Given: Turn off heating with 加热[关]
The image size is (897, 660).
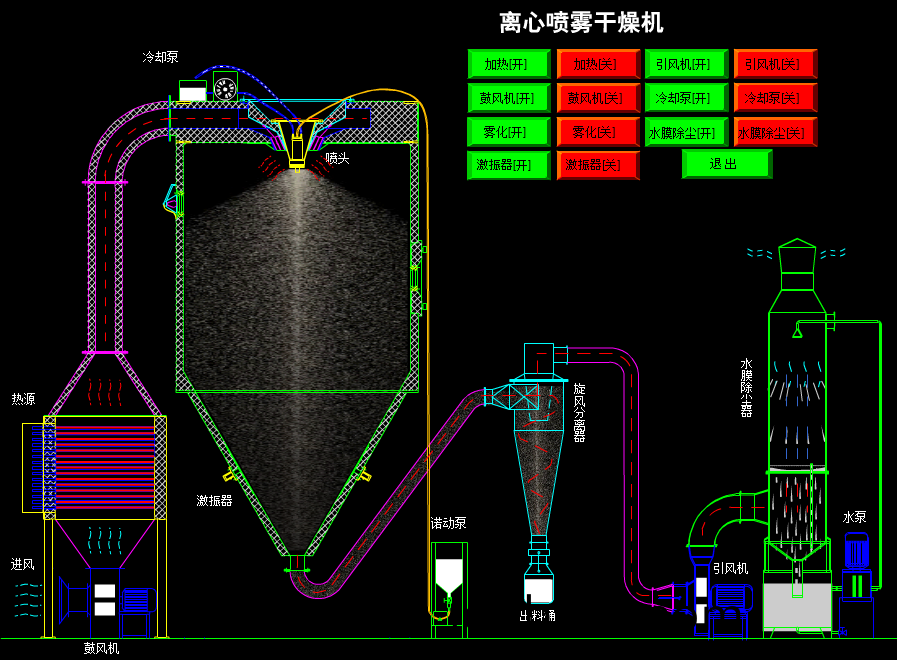Looking at the screenshot, I should point(597,65).
